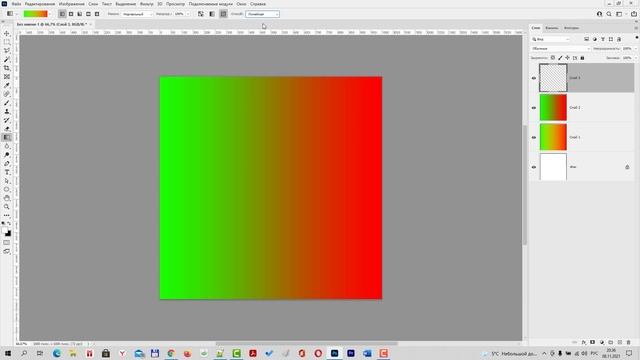This screenshot has height=360, width=640.
Task: Switch to the Каналы tab
Action: [551, 28]
